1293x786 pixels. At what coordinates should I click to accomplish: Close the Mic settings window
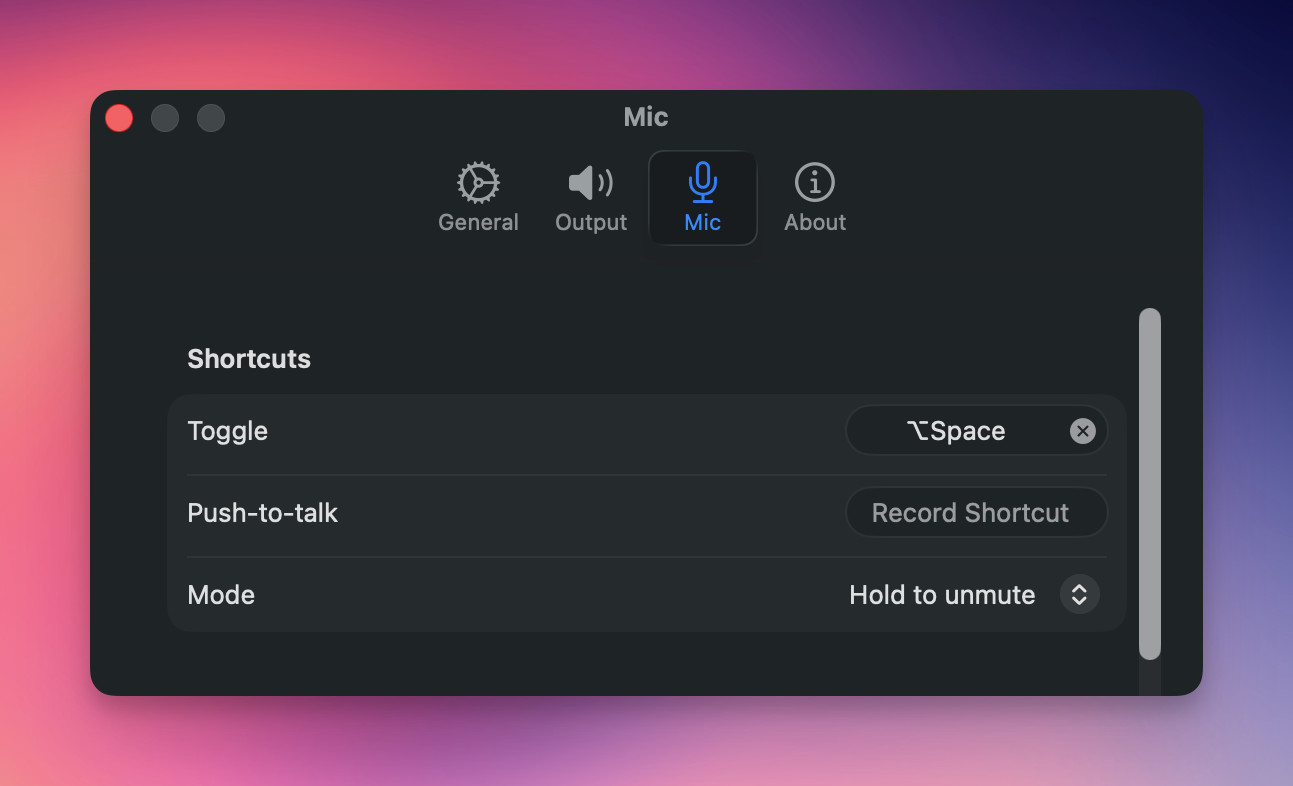[x=119, y=118]
